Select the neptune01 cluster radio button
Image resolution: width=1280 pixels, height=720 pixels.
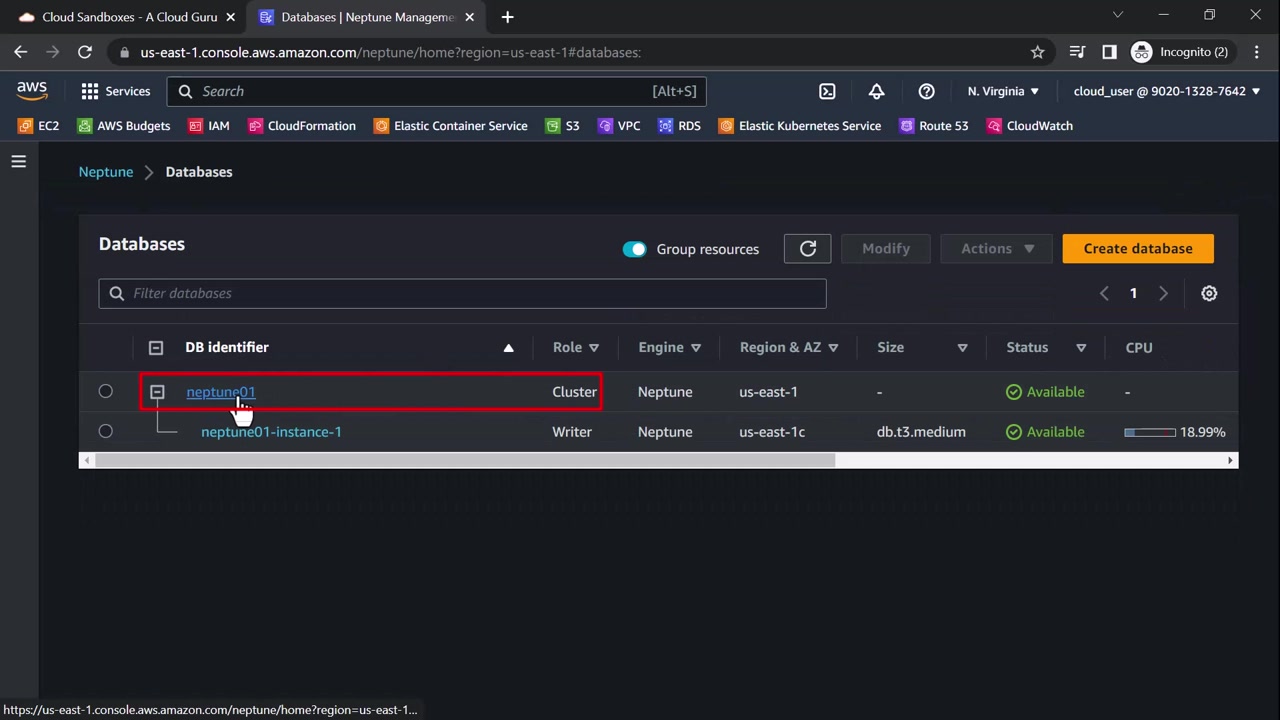tap(105, 391)
